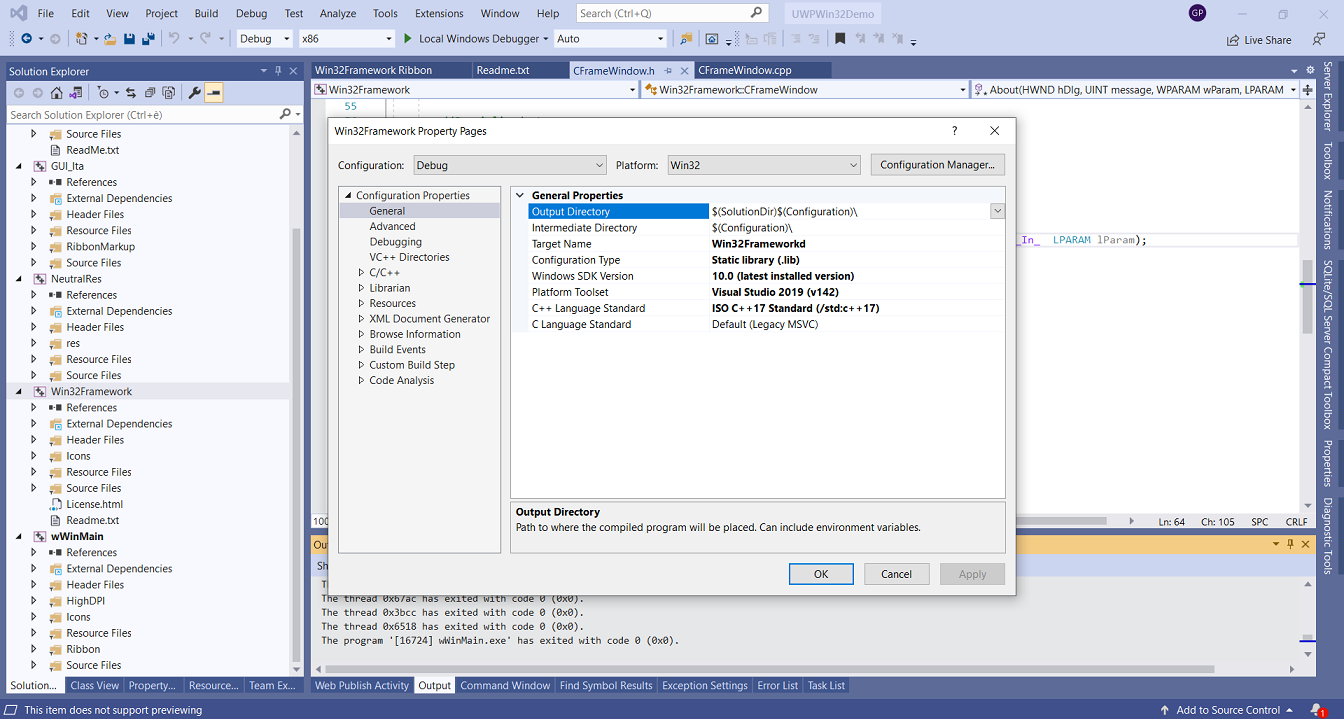The height and width of the screenshot is (719, 1344).
Task: Click the Collapse All icon in Solution Explorer
Action: [x=150, y=92]
